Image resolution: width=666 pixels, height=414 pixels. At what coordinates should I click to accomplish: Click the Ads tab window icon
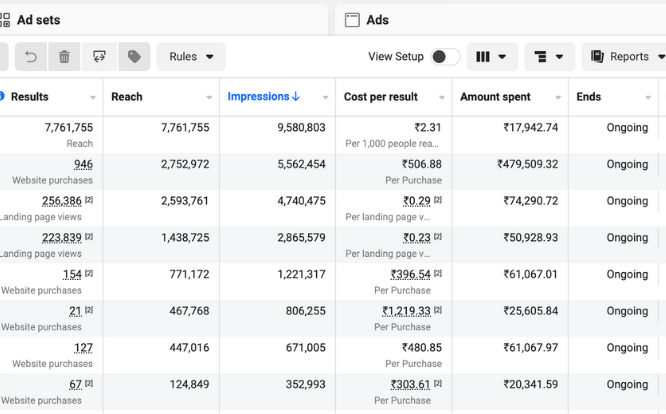click(x=352, y=19)
